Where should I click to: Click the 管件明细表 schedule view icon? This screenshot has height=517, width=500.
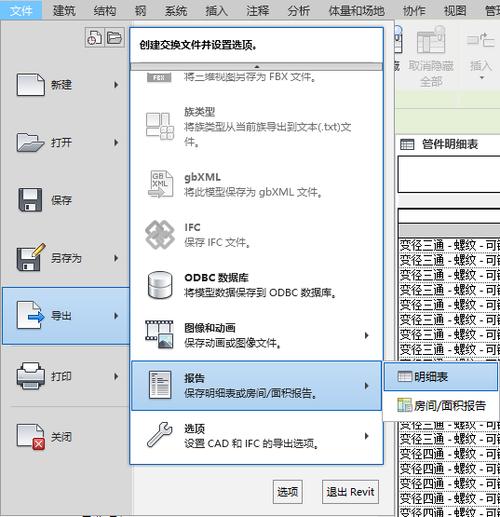[407, 144]
